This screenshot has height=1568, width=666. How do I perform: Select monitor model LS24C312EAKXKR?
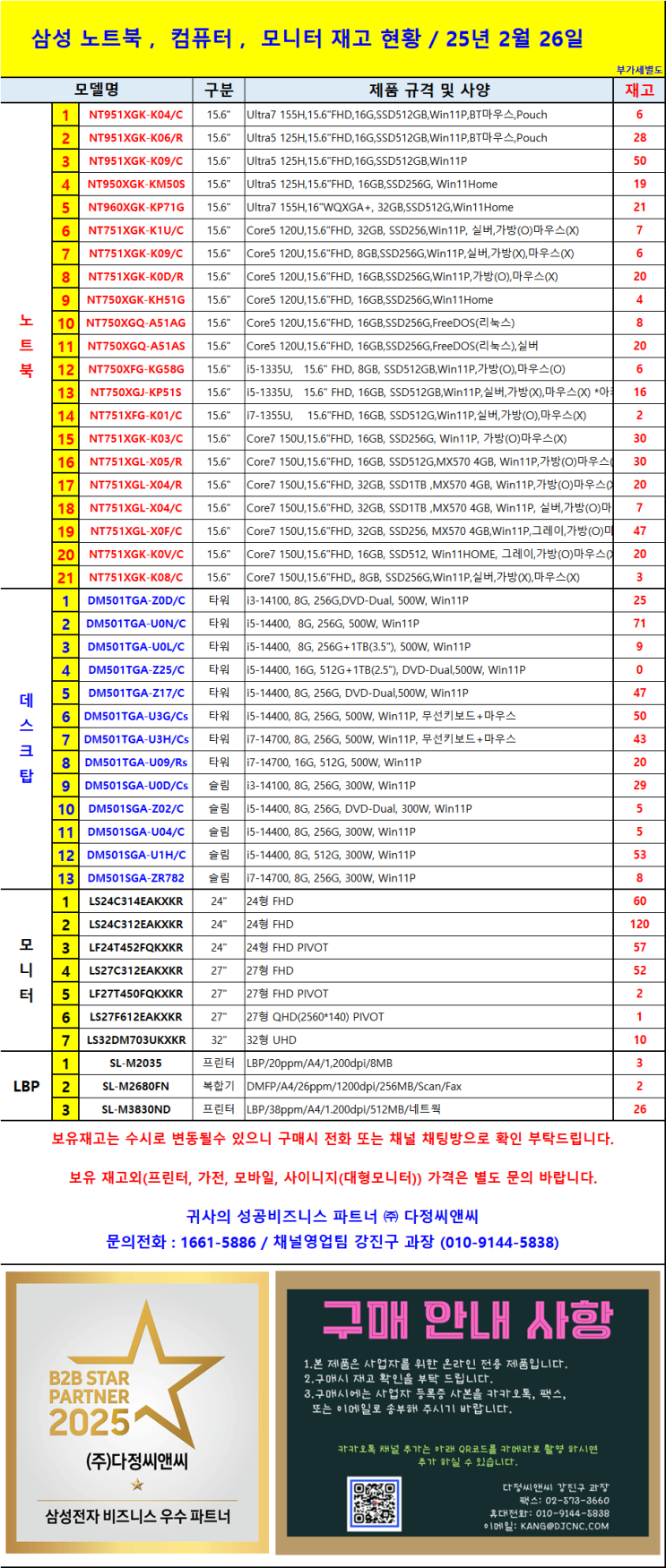point(135,925)
